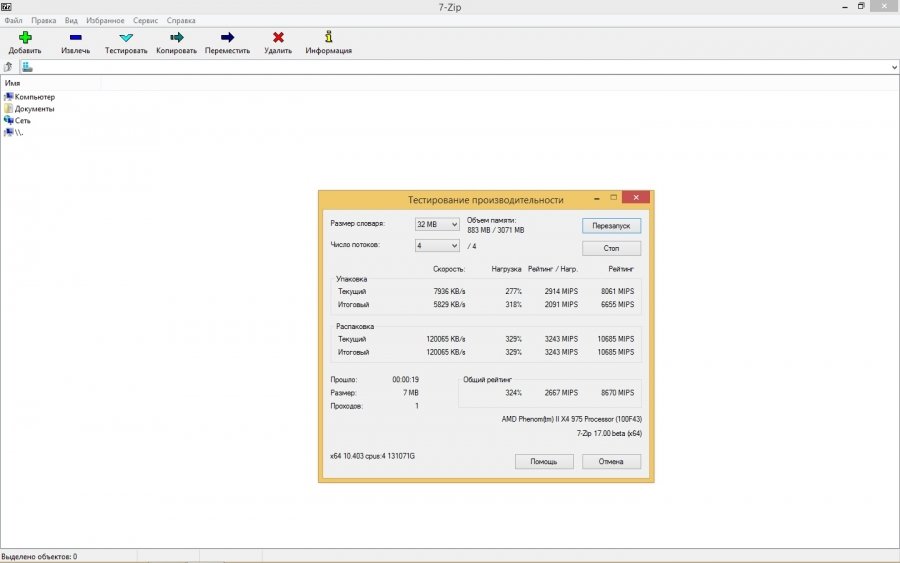Click the Размер 7 MB value
Viewport: 900px width, 563px height.
pos(410,393)
